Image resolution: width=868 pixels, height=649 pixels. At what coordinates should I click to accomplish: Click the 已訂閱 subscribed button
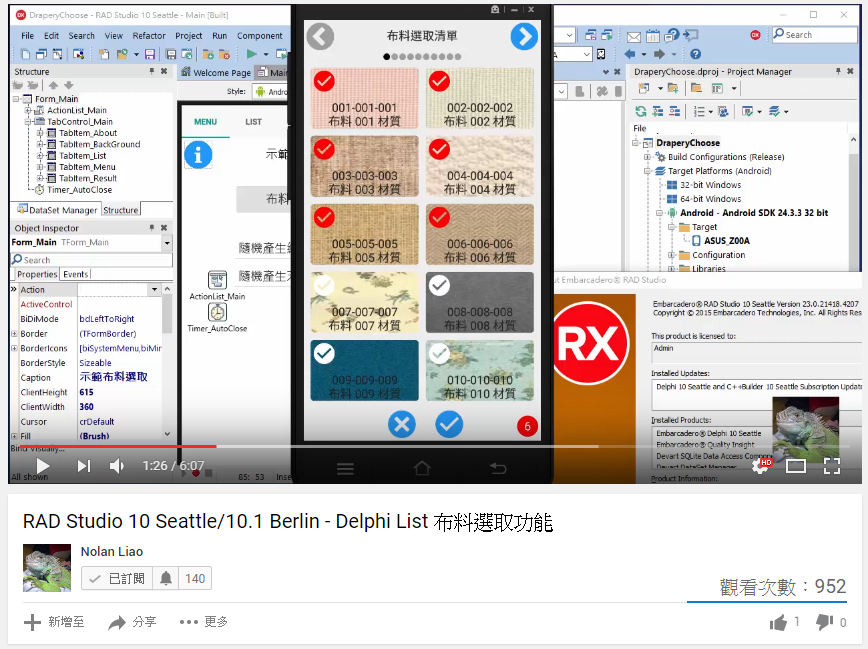[x=117, y=579]
